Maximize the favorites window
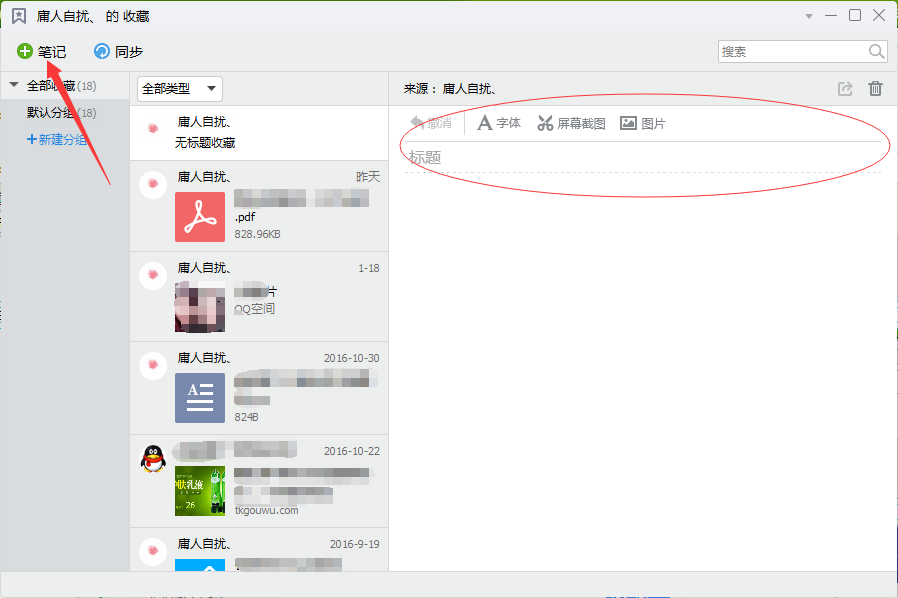Image resolution: width=898 pixels, height=598 pixels. [854, 15]
